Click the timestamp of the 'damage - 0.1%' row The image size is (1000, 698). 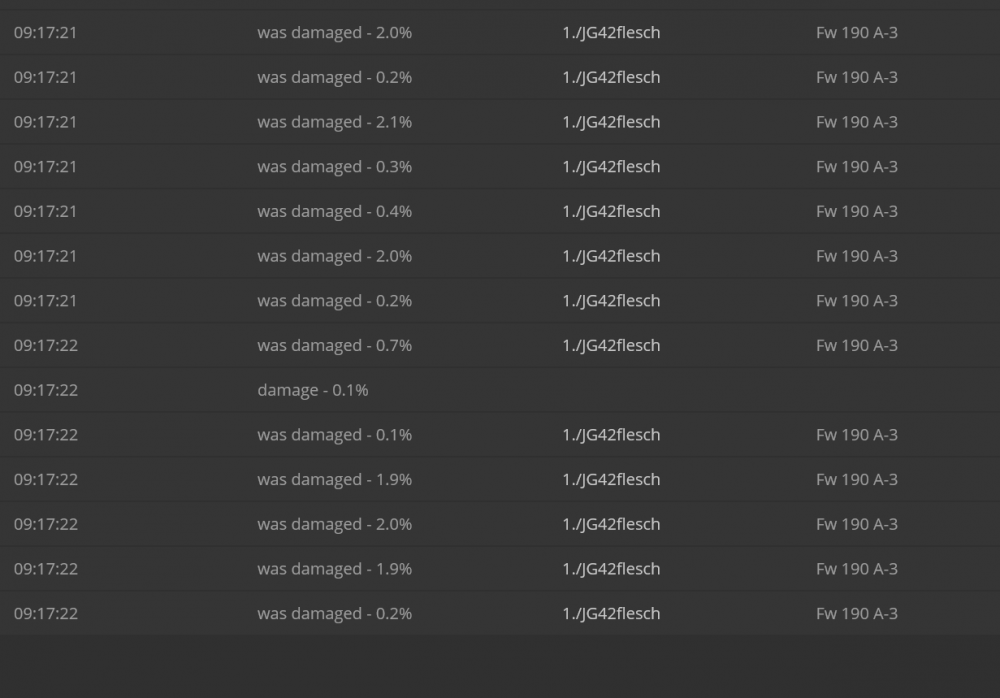click(45, 390)
